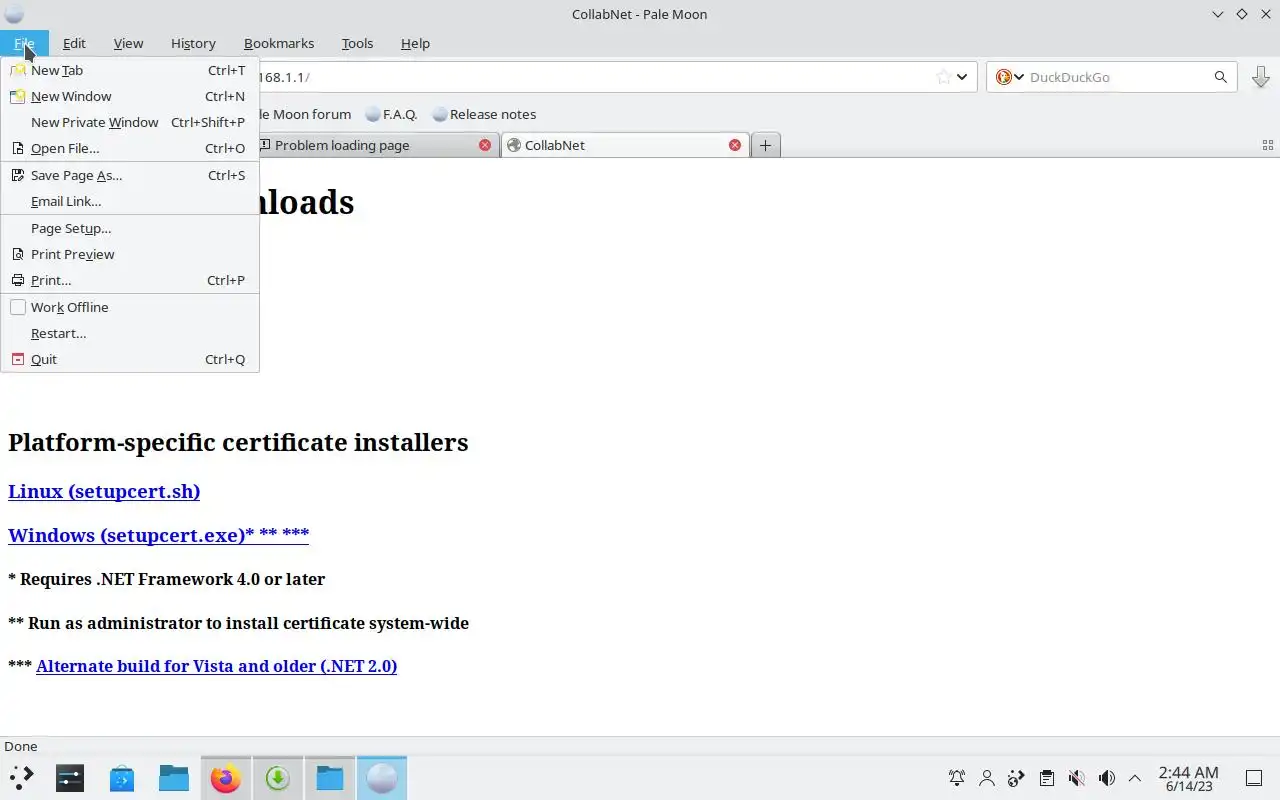Switch to Firefox in taskbar

click(226, 778)
